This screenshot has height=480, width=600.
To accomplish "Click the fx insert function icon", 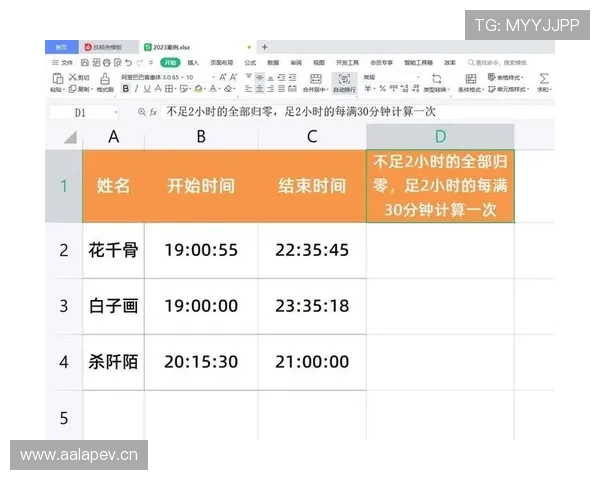I will point(153,112).
